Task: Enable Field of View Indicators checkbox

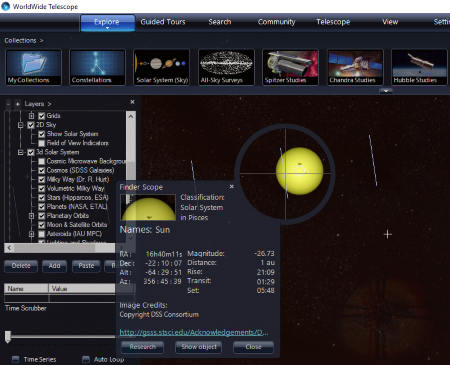Action: click(42, 143)
